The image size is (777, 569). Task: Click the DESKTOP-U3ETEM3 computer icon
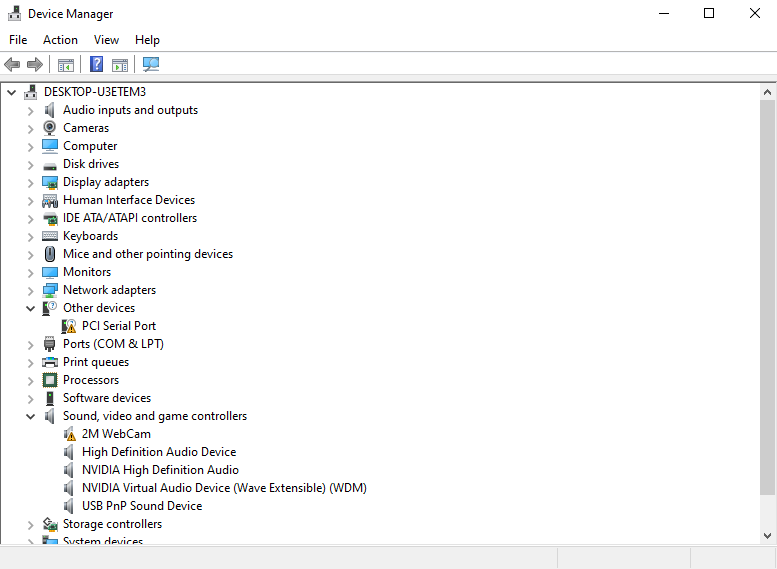pos(31,92)
